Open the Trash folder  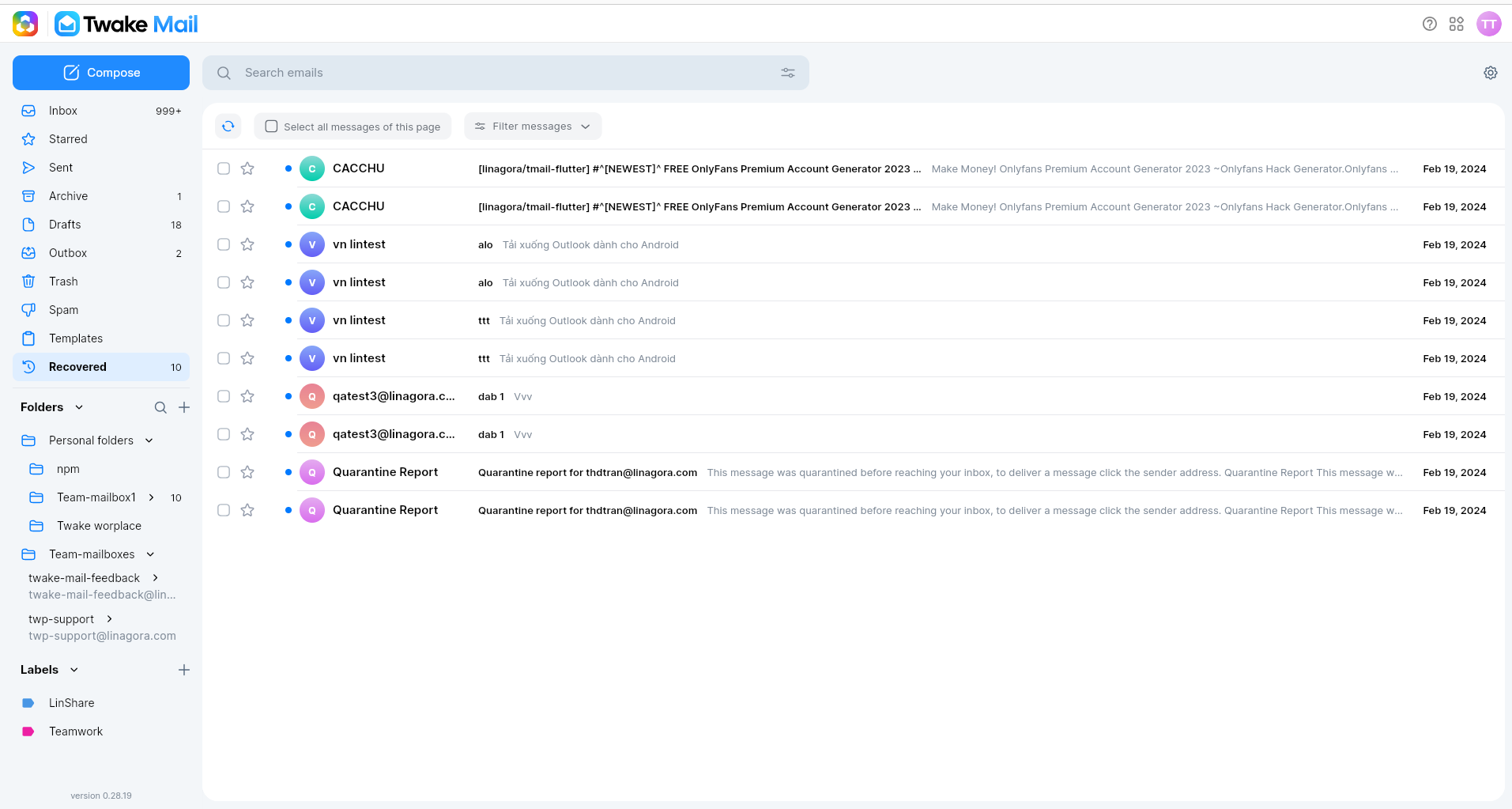coord(101,282)
